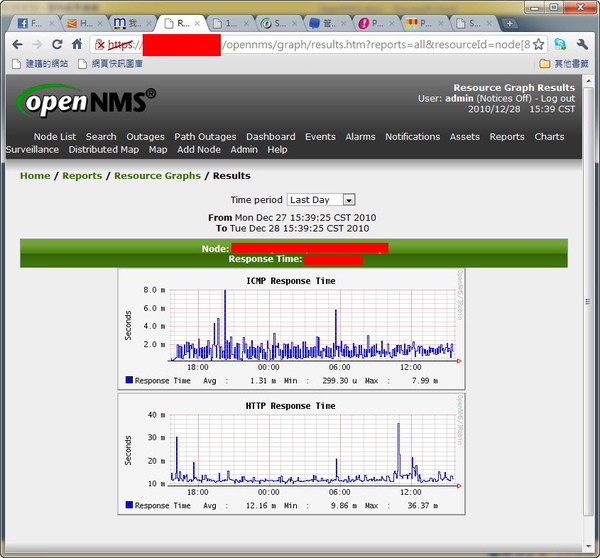Open the Help menu item

tap(277, 149)
